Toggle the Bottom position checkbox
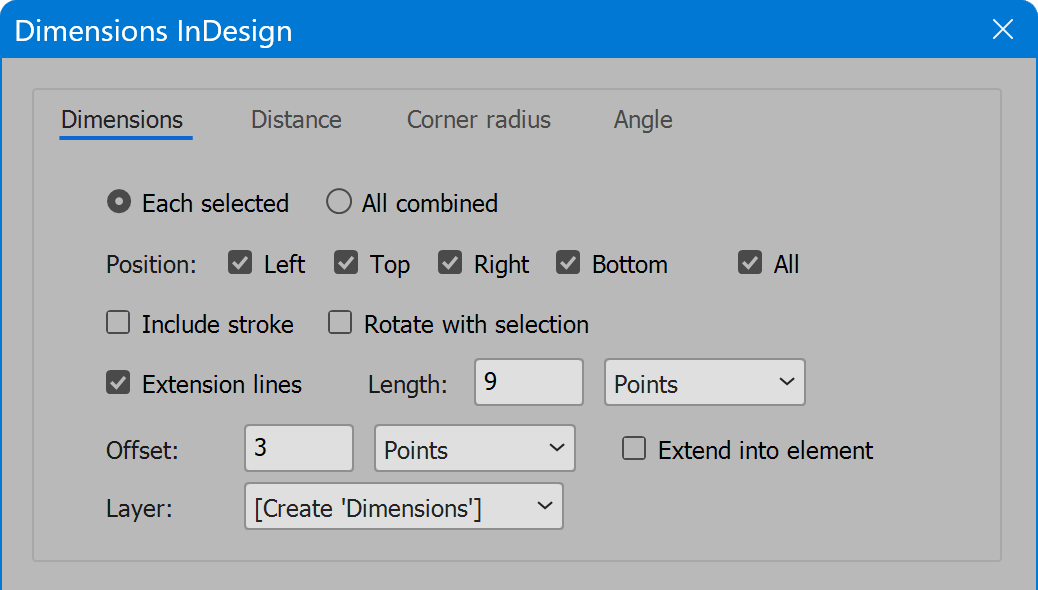Viewport: 1038px width, 590px height. click(x=568, y=262)
